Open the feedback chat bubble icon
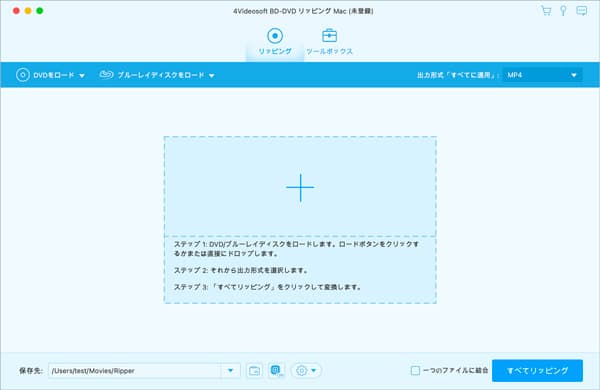This screenshot has height=390, width=600. click(582, 11)
